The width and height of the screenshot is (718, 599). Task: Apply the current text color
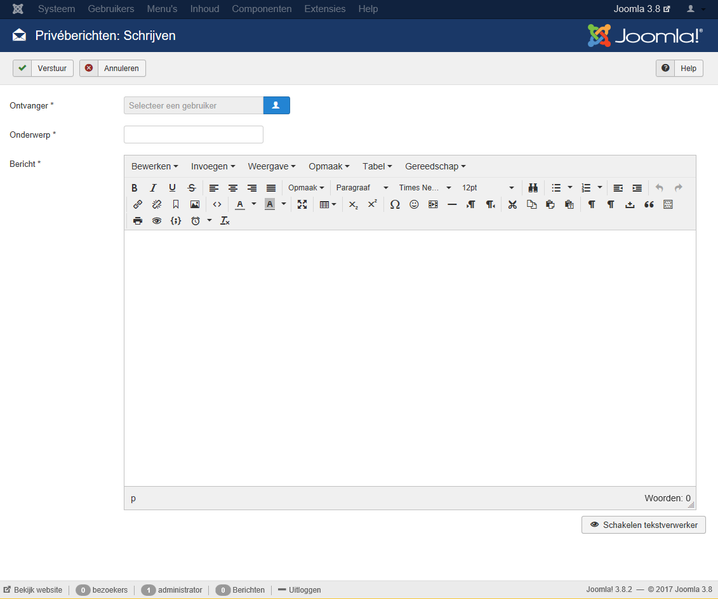[240, 204]
